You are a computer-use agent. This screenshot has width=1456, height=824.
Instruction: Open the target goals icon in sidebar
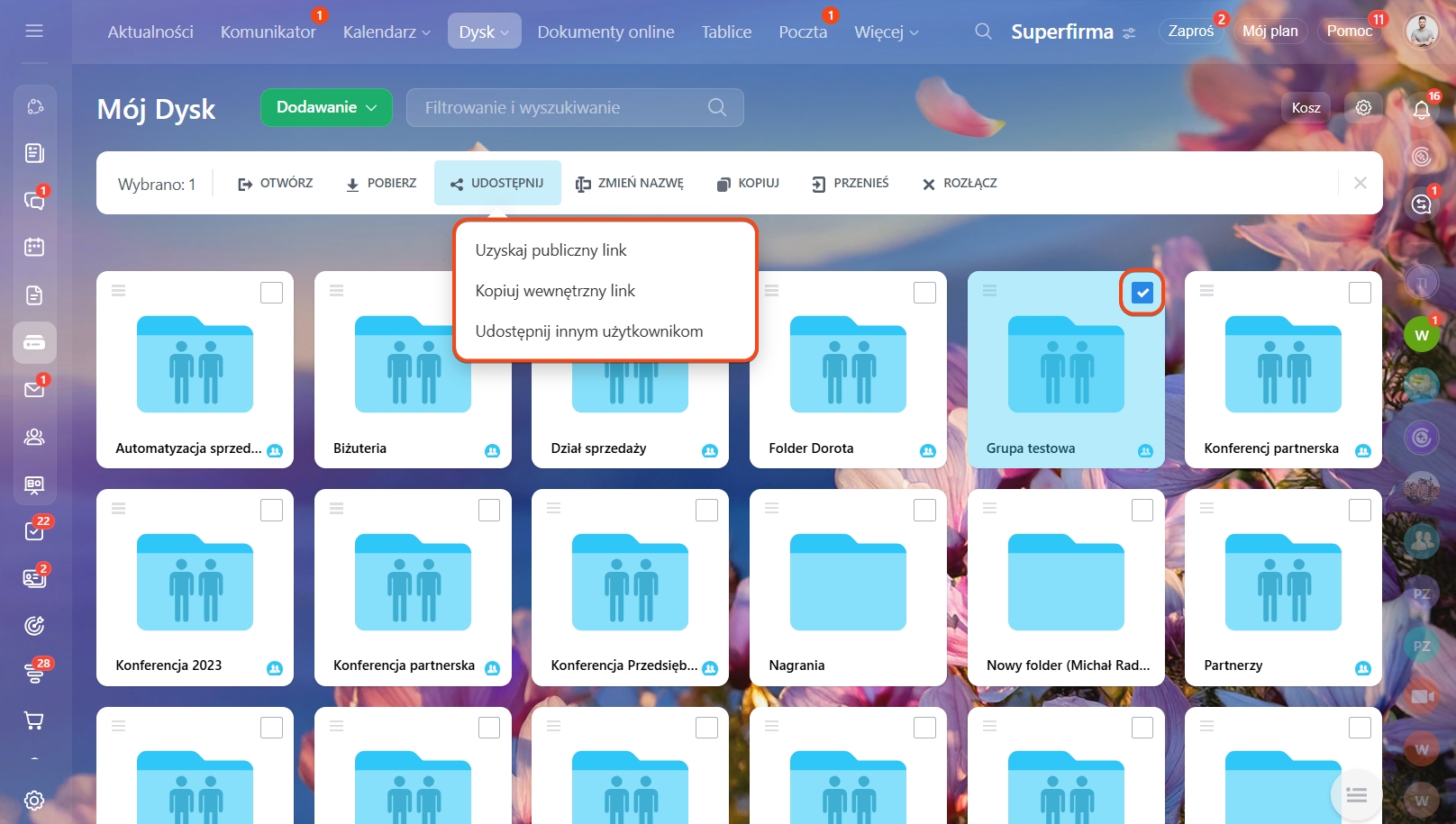click(34, 626)
